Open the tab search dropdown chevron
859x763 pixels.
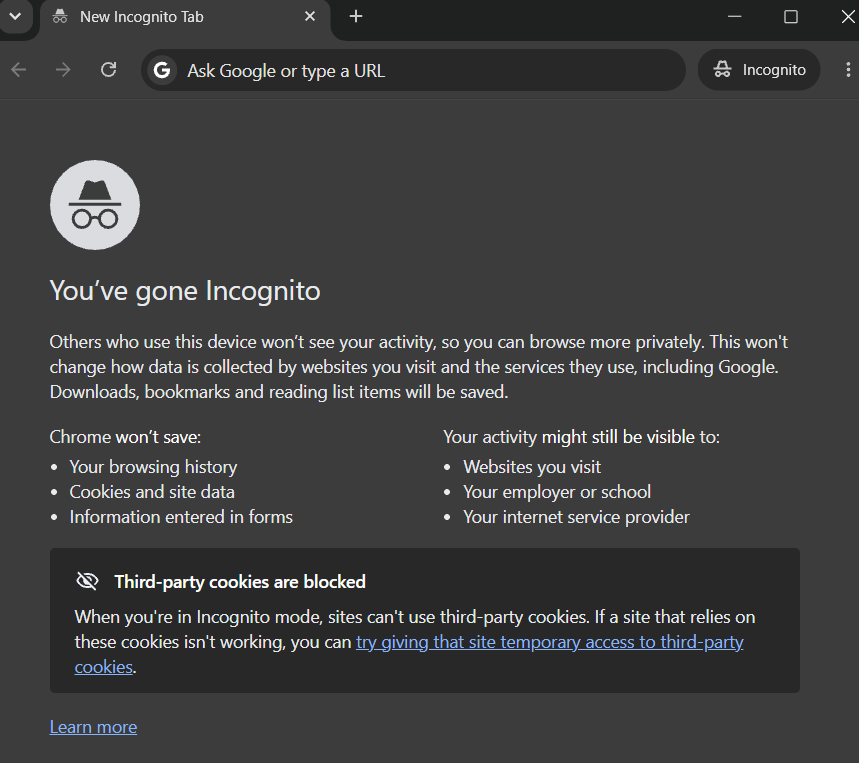(x=15, y=16)
